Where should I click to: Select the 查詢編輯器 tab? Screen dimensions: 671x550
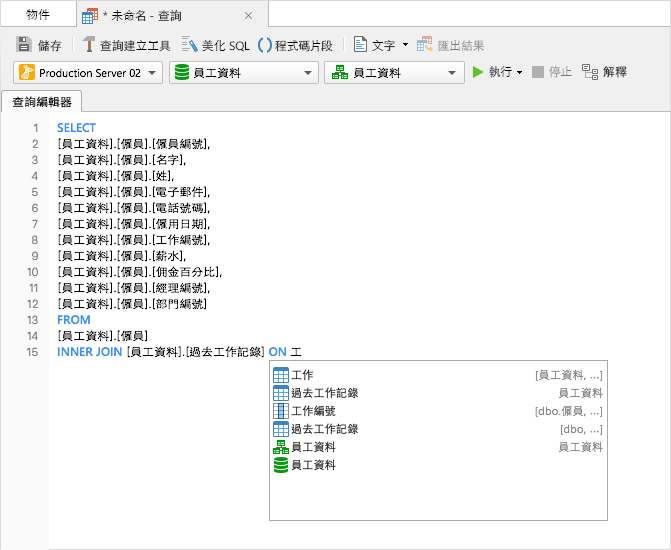(x=42, y=102)
